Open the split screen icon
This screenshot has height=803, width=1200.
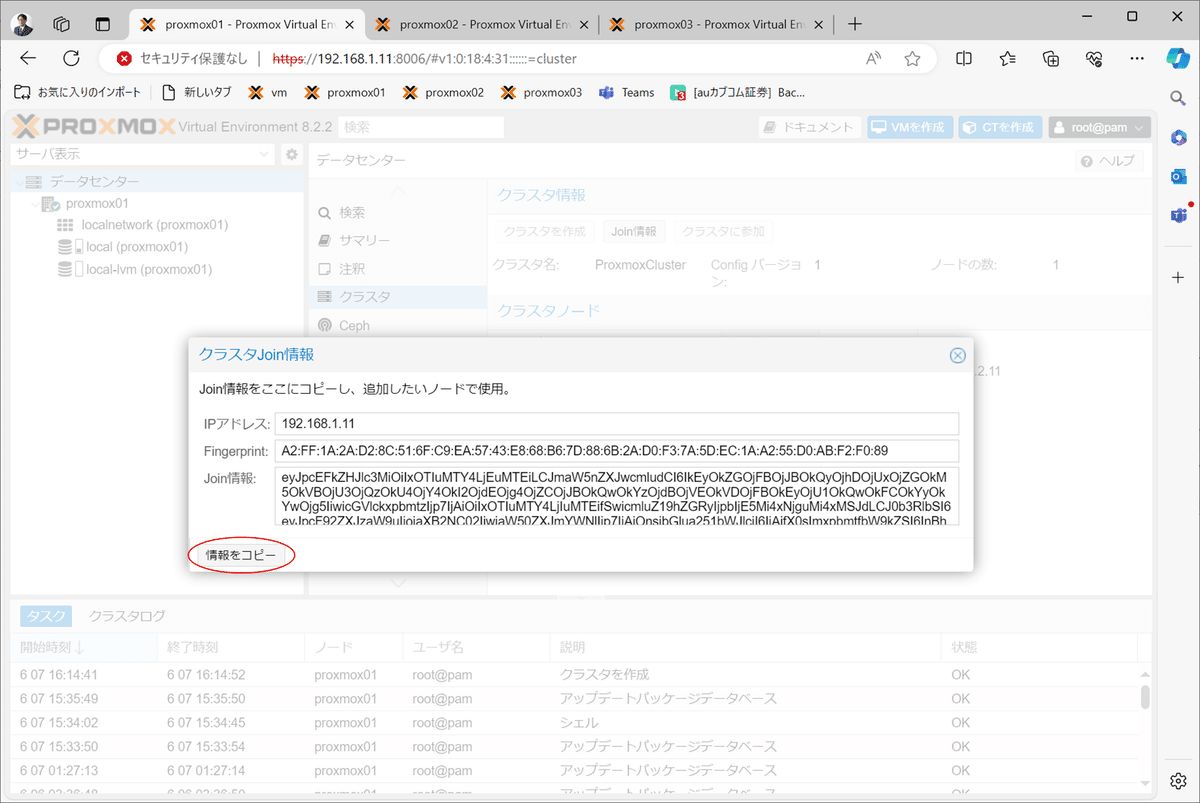pos(964,59)
